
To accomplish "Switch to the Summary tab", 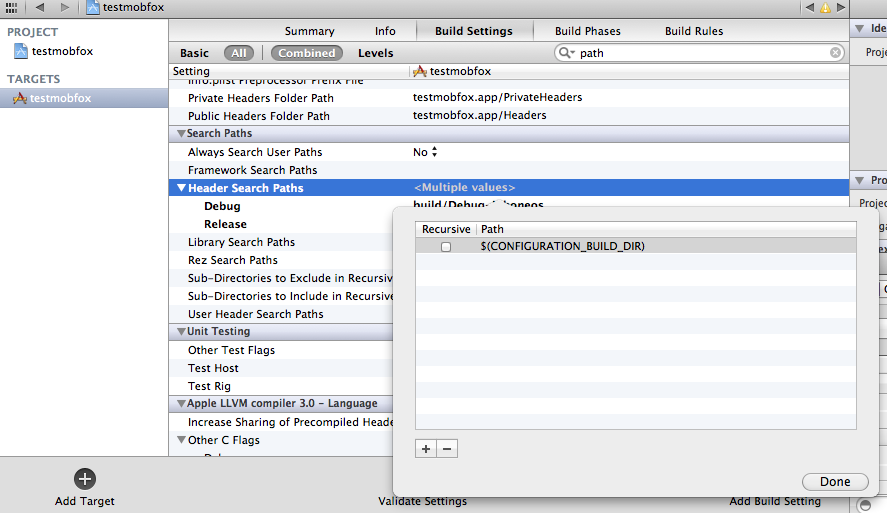I will [309, 31].
